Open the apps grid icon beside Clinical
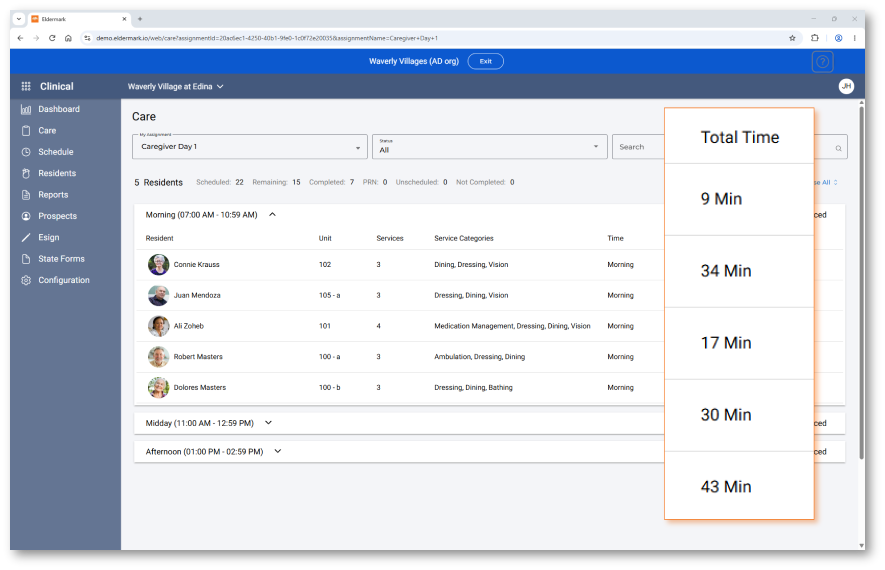Image resolution: width=885 pixels, height=570 pixels. tap(26, 86)
